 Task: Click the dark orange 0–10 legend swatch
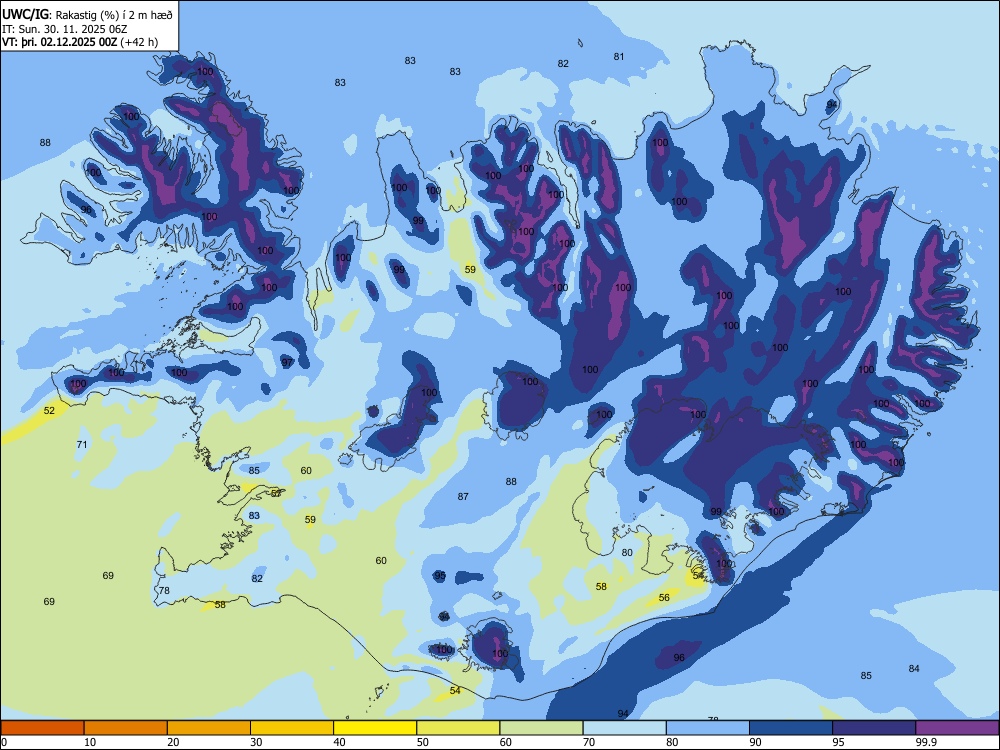(x=42, y=728)
